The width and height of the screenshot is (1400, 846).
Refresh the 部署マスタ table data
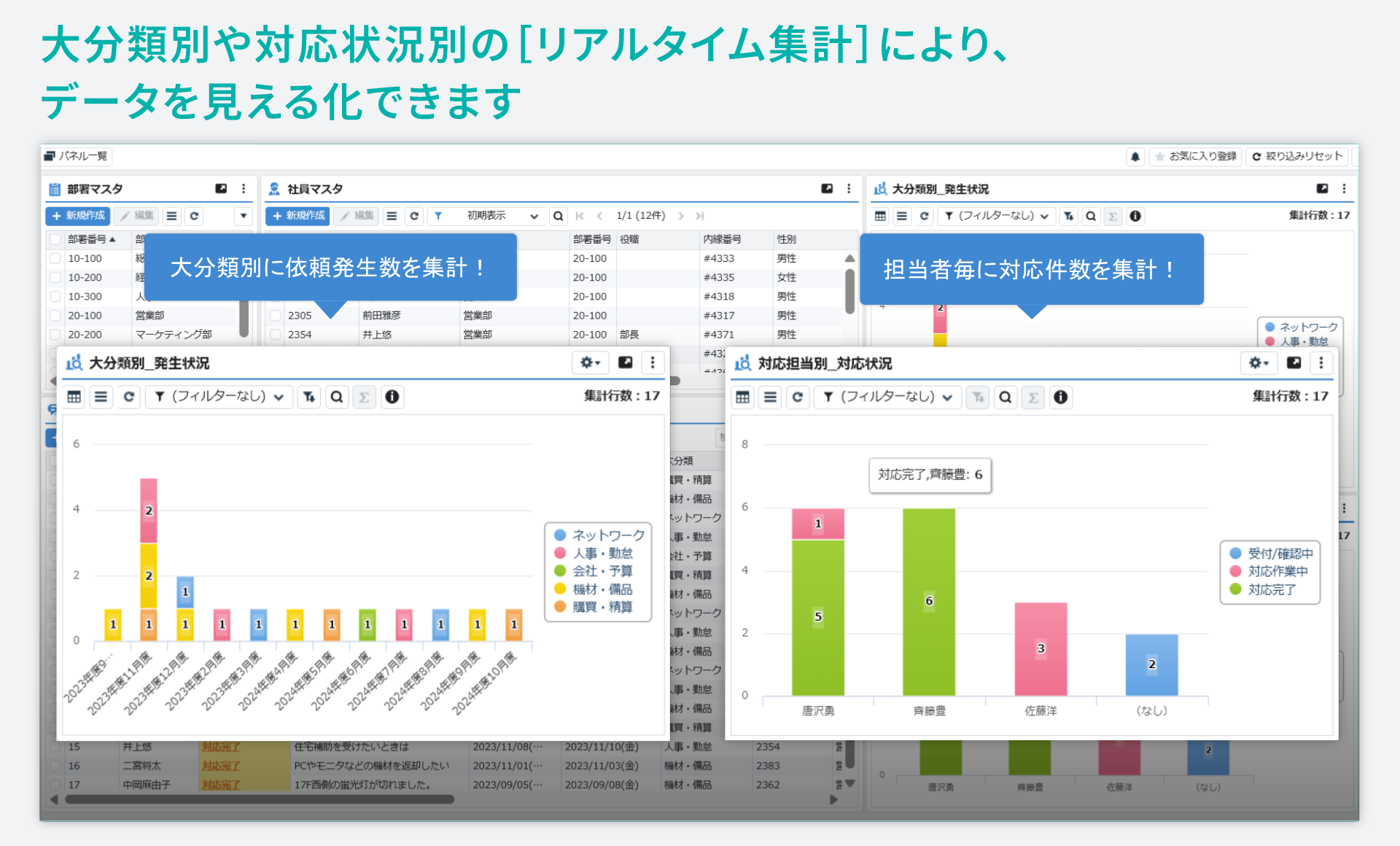[x=193, y=216]
